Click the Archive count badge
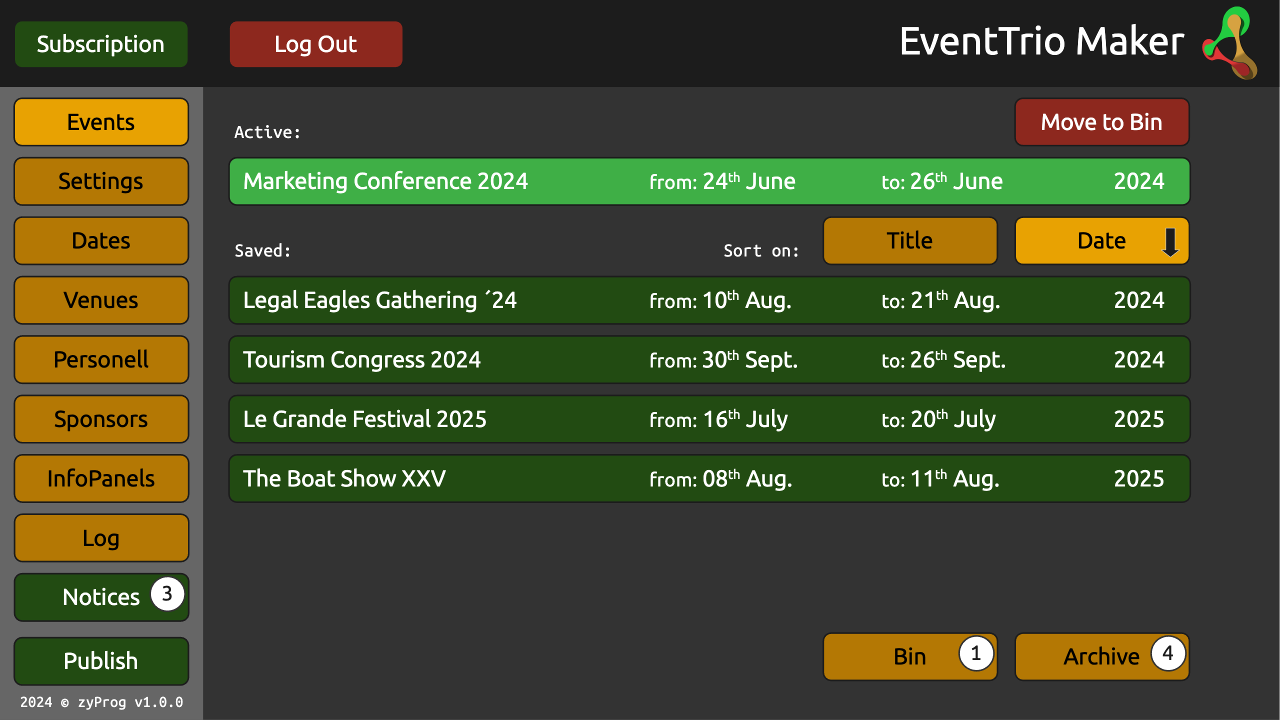This screenshot has height=720, width=1280. tap(1168, 654)
